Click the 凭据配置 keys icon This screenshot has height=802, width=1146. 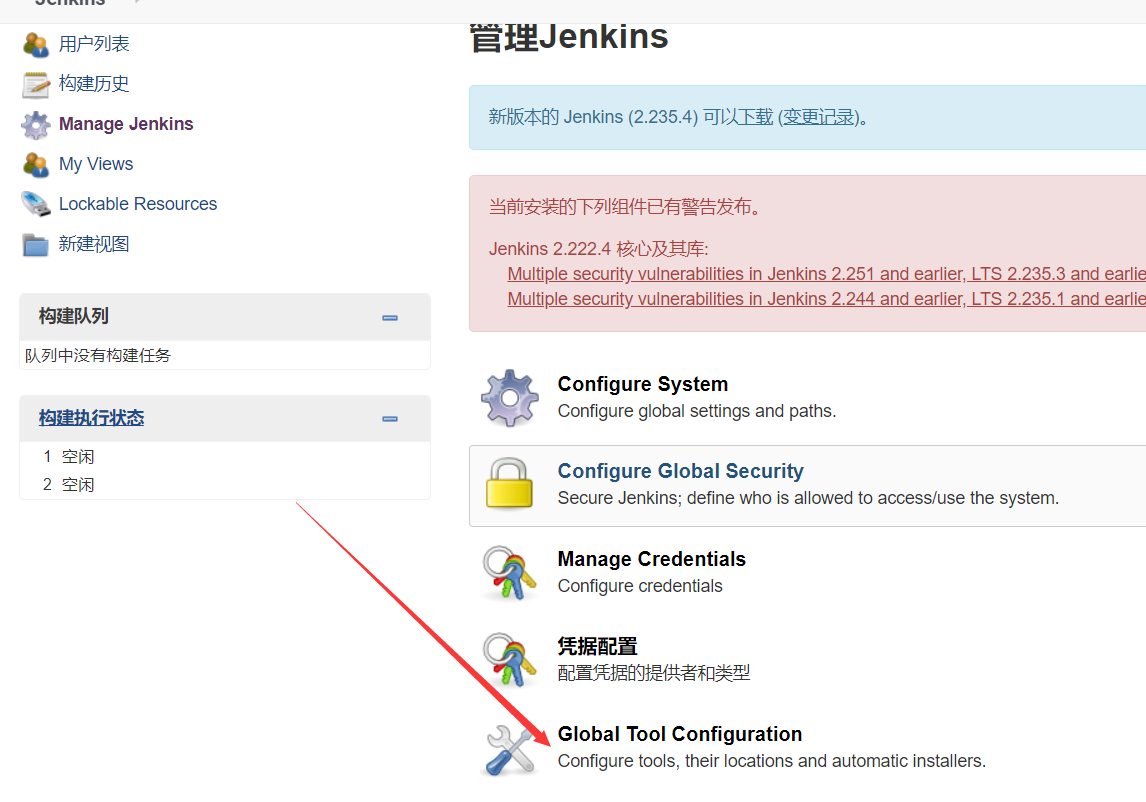[x=509, y=659]
